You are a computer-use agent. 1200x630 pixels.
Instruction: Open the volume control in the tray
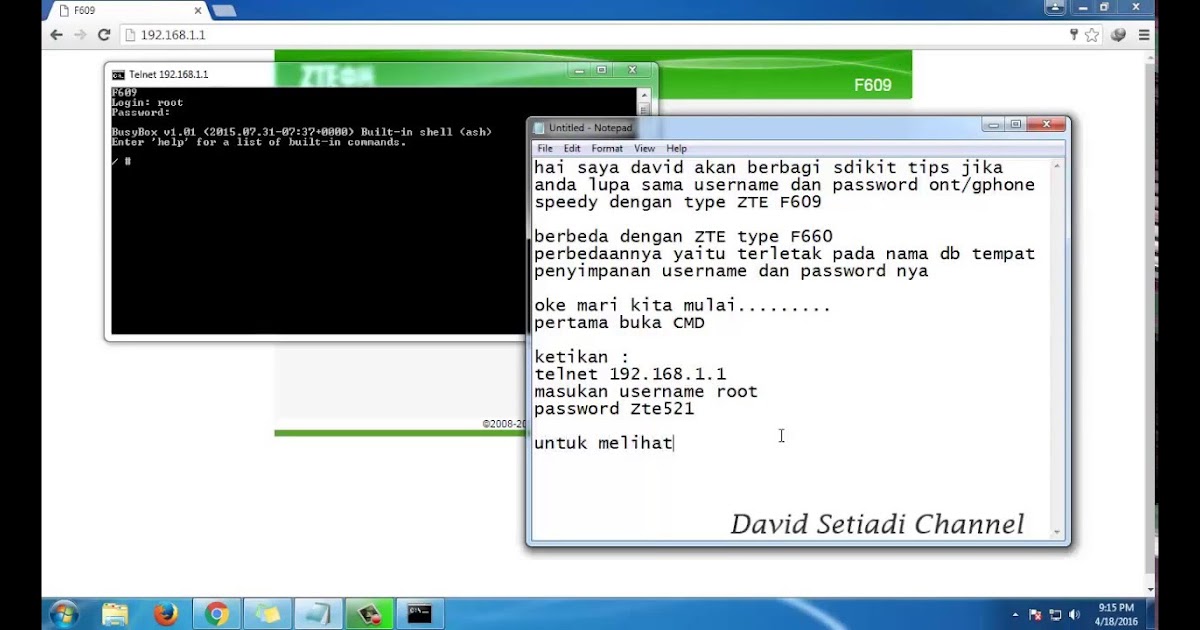tap(1075, 614)
